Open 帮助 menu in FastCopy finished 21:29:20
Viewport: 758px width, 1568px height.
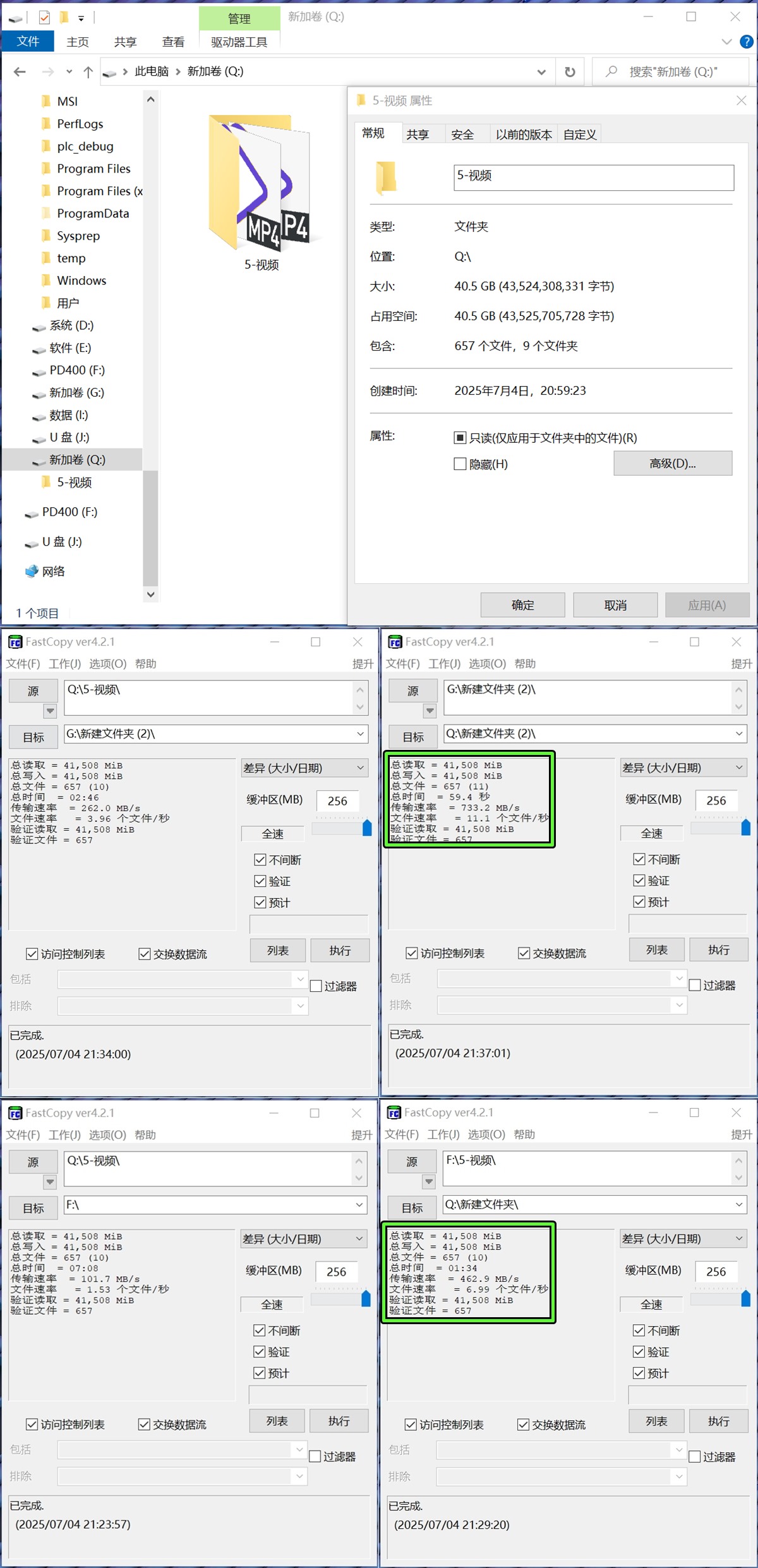coord(524,1135)
